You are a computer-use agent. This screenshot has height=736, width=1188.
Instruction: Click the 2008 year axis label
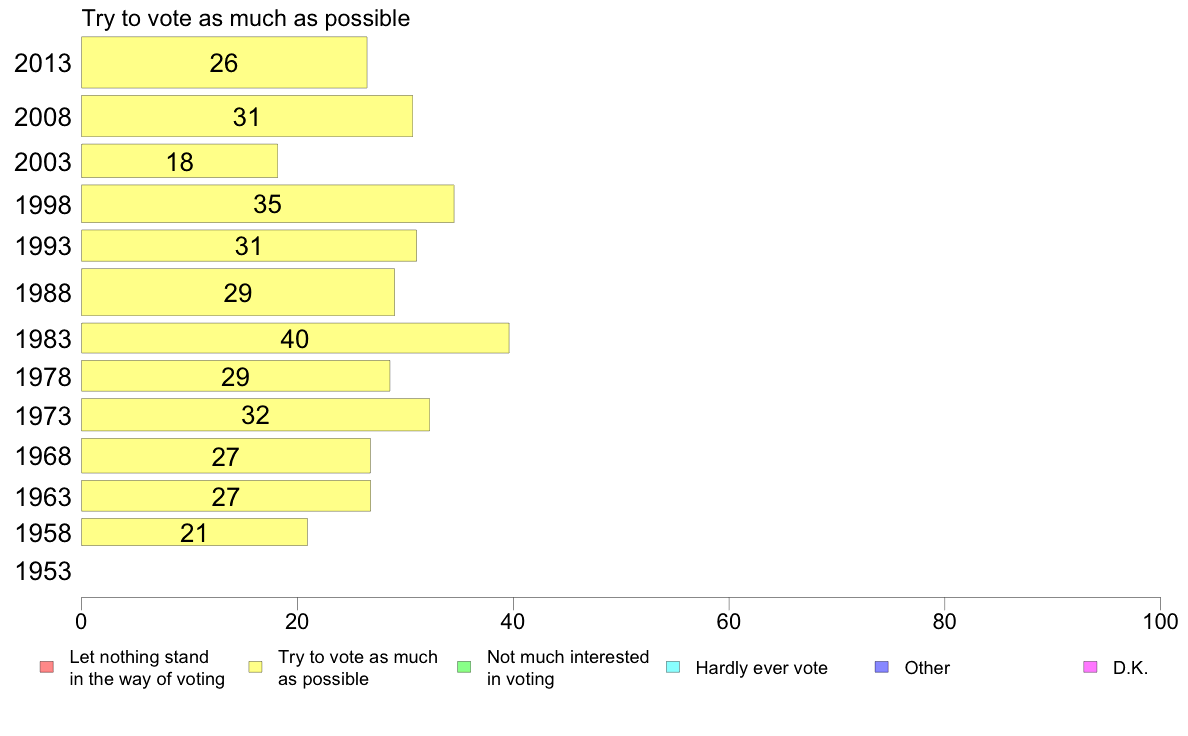pyautogui.click(x=43, y=117)
